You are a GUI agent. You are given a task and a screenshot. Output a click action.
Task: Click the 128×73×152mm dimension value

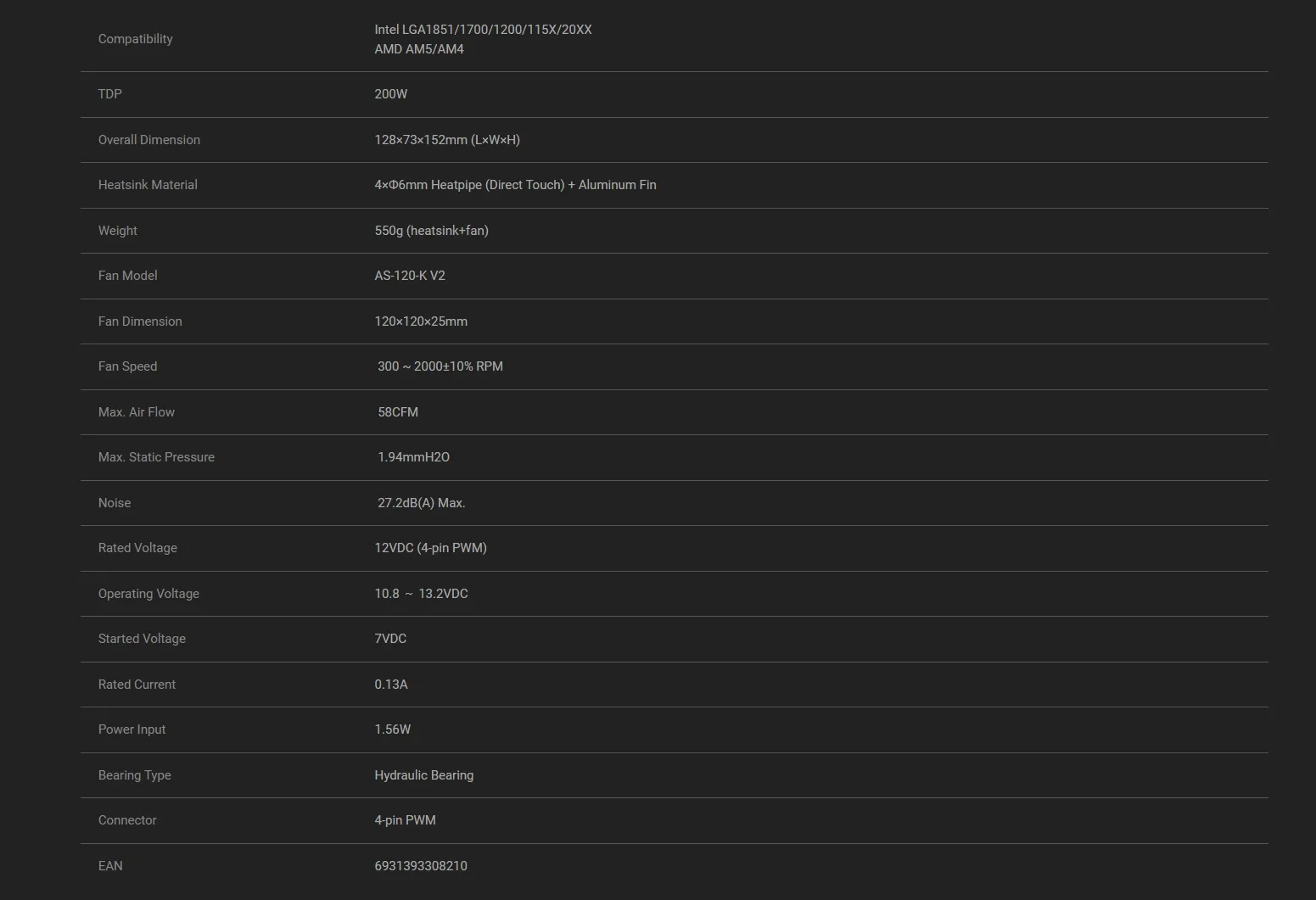[x=447, y=140]
